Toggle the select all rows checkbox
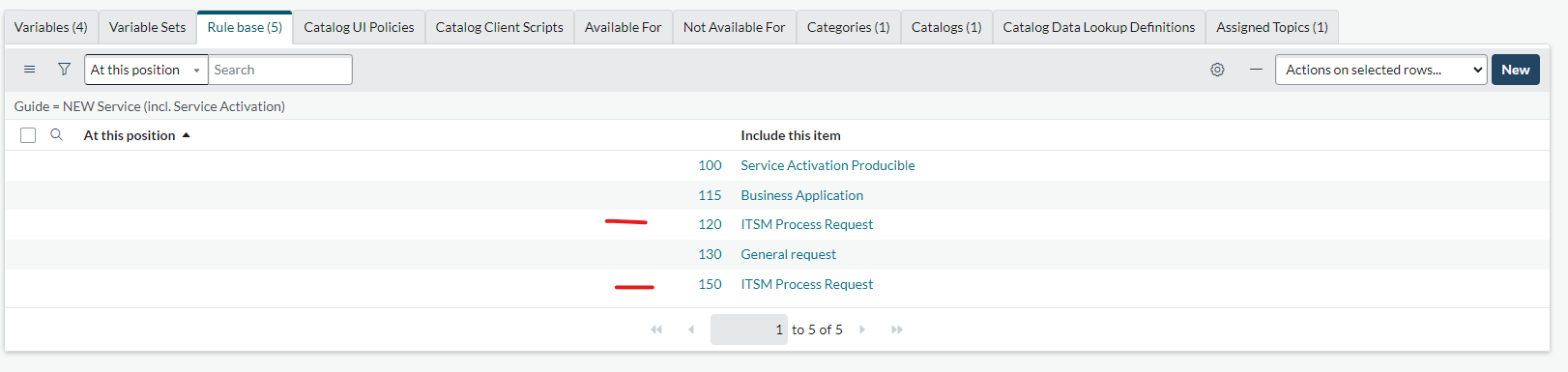The width and height of the screenshot is (1568, 372). pos(28,135)
